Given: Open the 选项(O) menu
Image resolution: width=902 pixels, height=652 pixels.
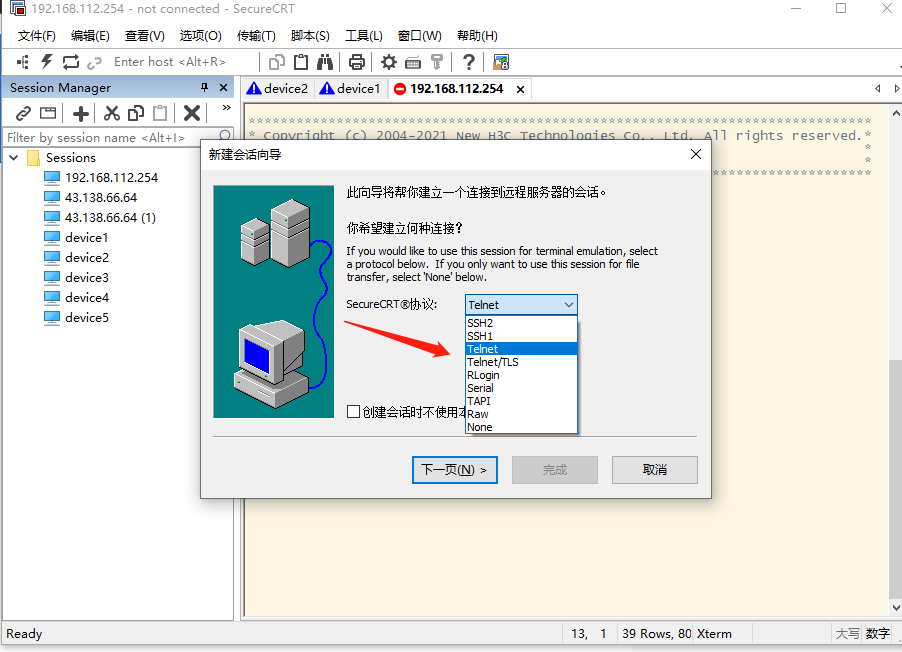Looking at the screenshot, I should point(200,36).
